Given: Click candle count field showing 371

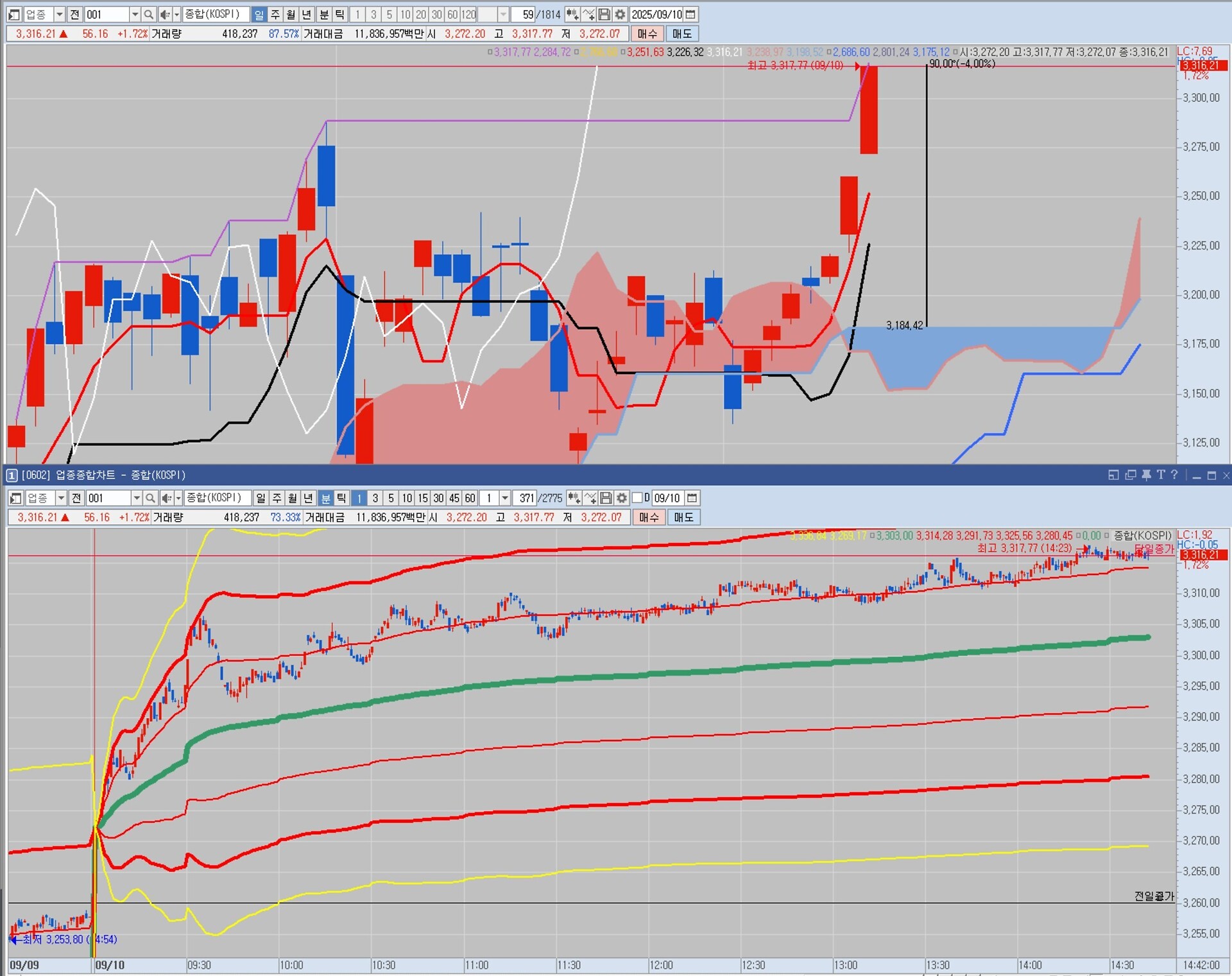Looking at the screenshot, I should [527, 498].
